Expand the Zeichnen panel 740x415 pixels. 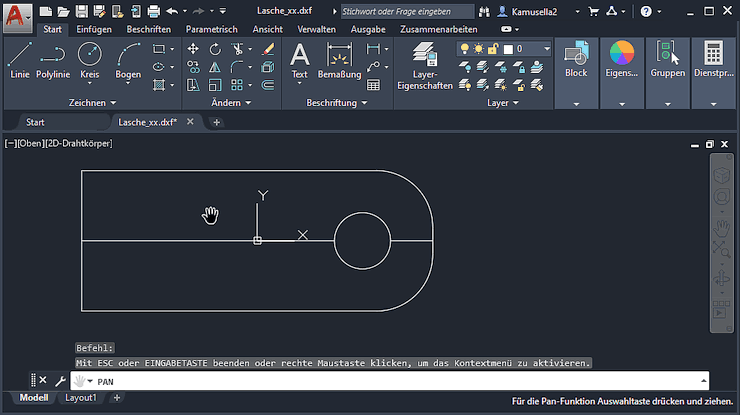coord(92,102)
